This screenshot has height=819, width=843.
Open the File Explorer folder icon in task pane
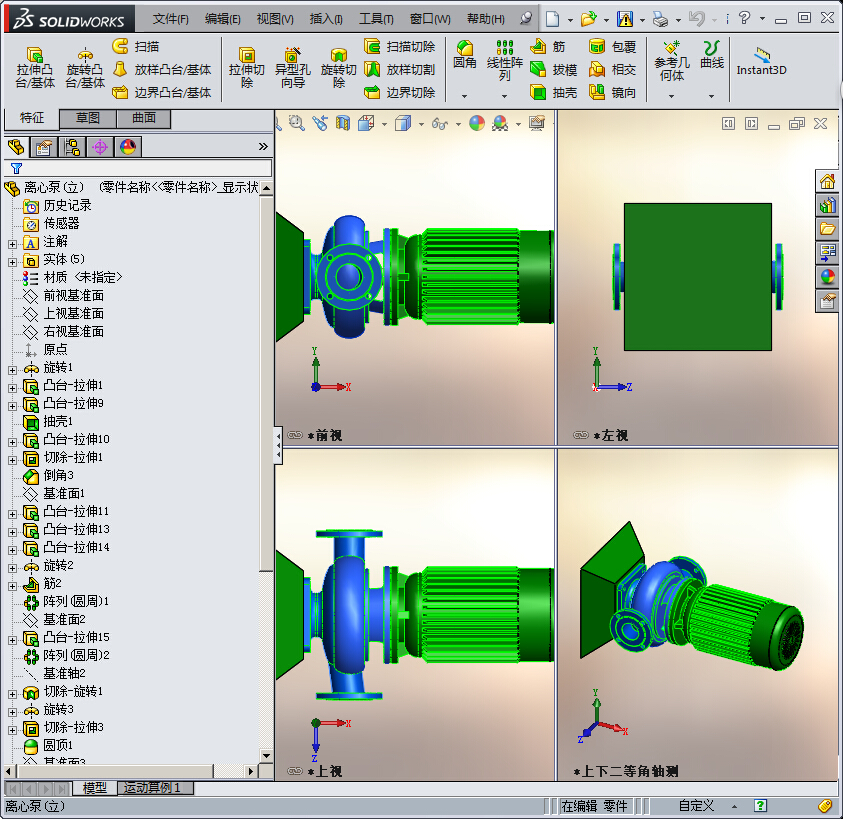(827, 229)
